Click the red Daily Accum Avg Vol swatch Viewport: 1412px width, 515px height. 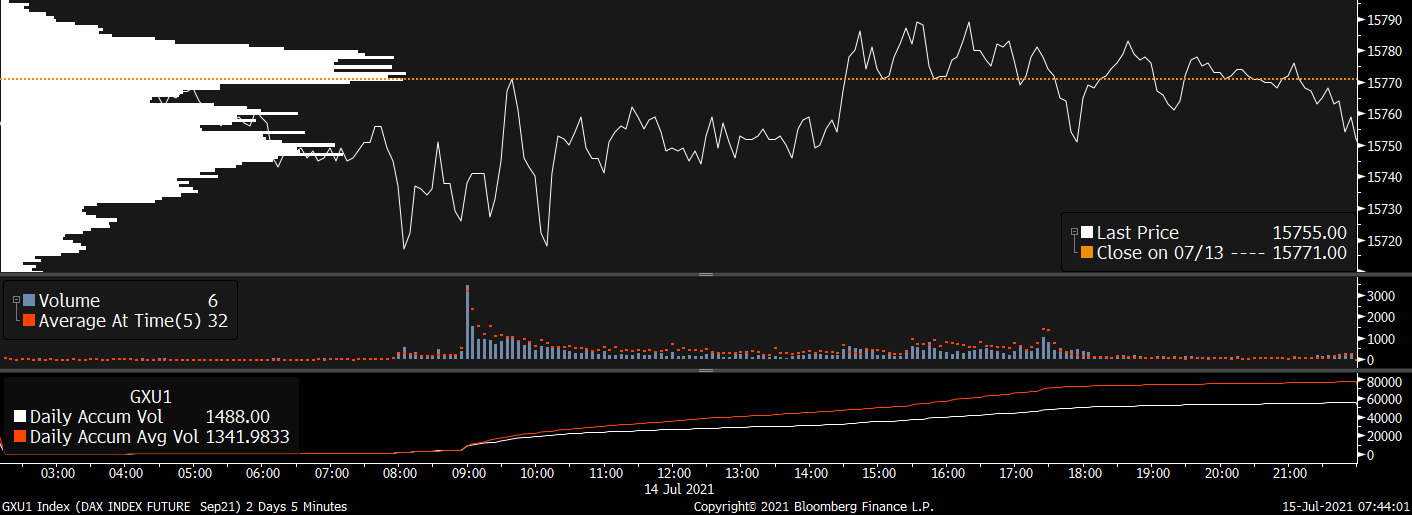tap(20, 437)
